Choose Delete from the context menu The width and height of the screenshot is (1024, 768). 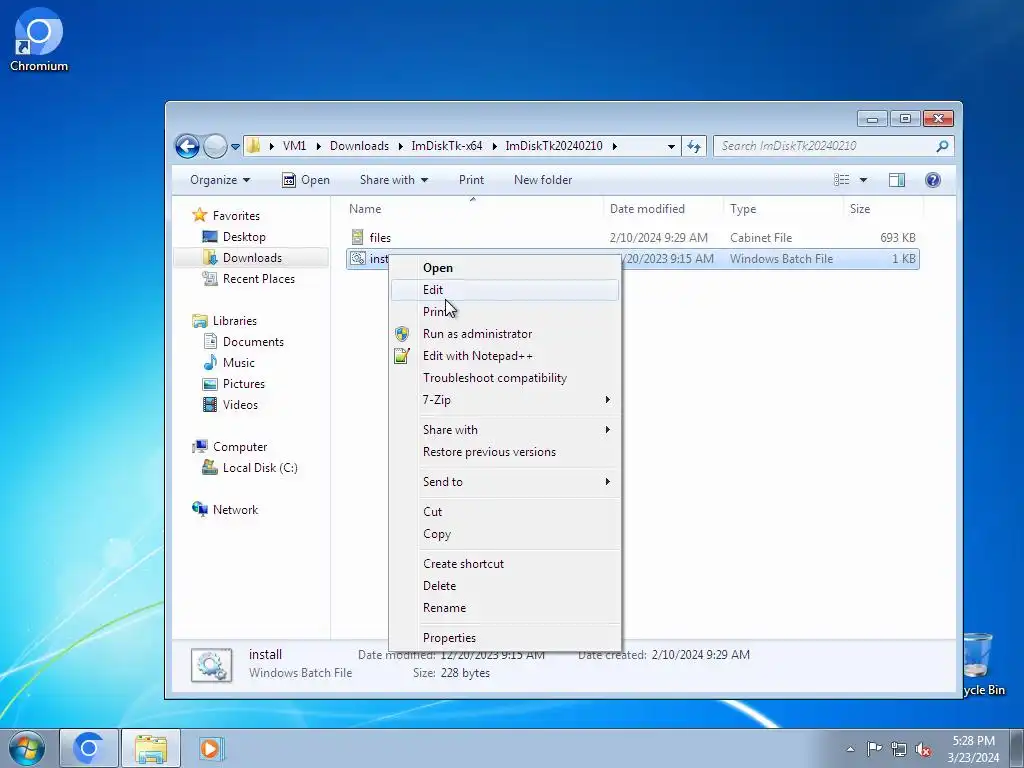(x=504, y=586)
